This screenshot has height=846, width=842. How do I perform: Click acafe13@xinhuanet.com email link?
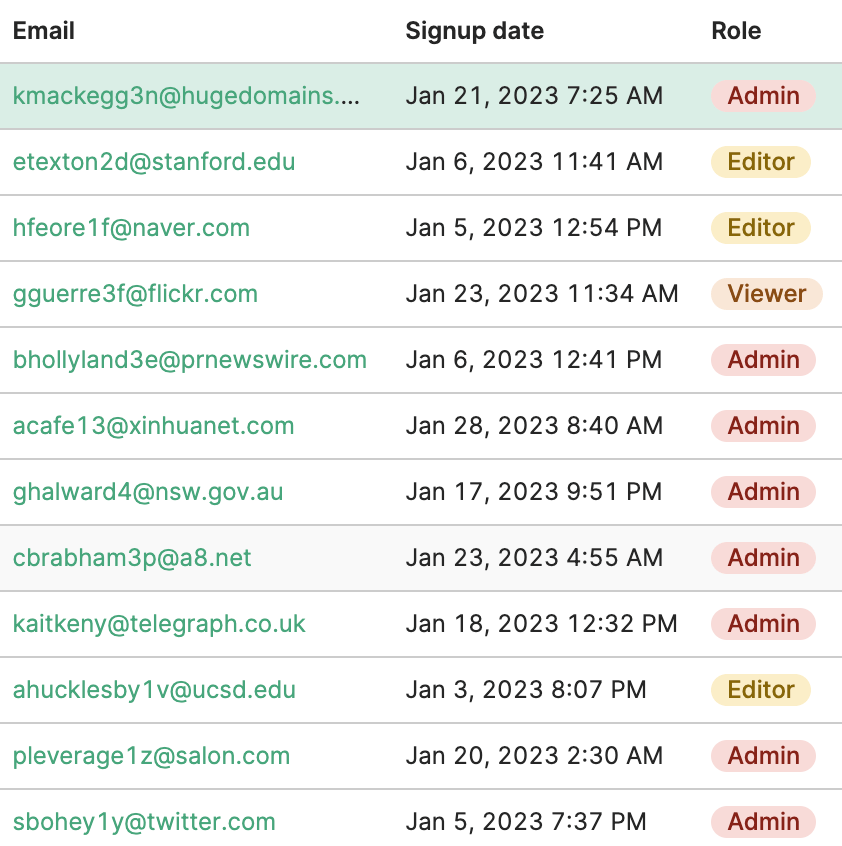(x=153, y=426)
